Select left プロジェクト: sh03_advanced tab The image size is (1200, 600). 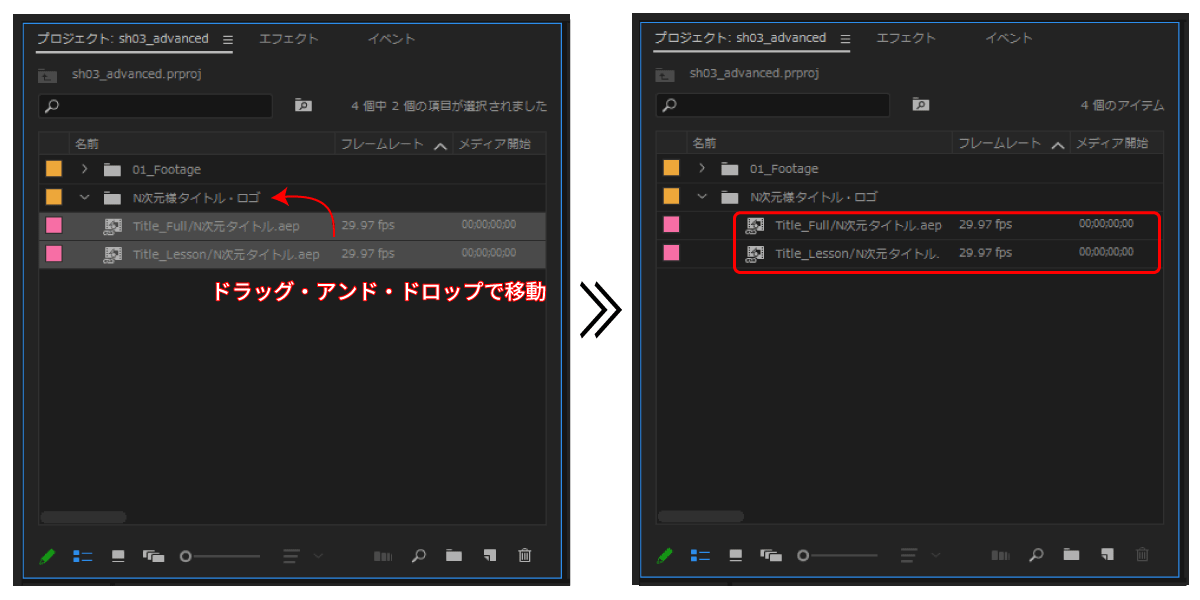[x=123, y=39]
